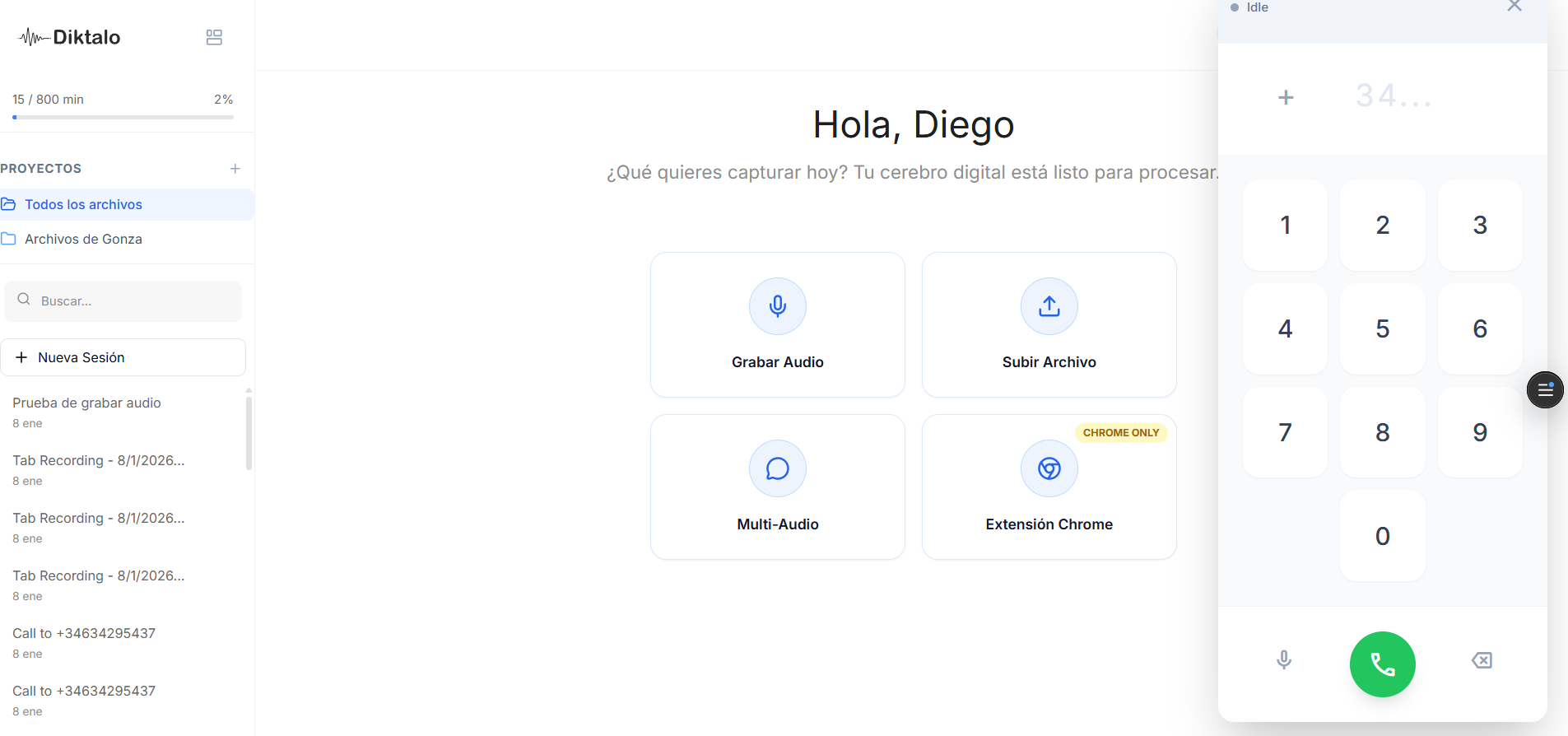Open the Grabar Audio card

click(x=778, y=324)
